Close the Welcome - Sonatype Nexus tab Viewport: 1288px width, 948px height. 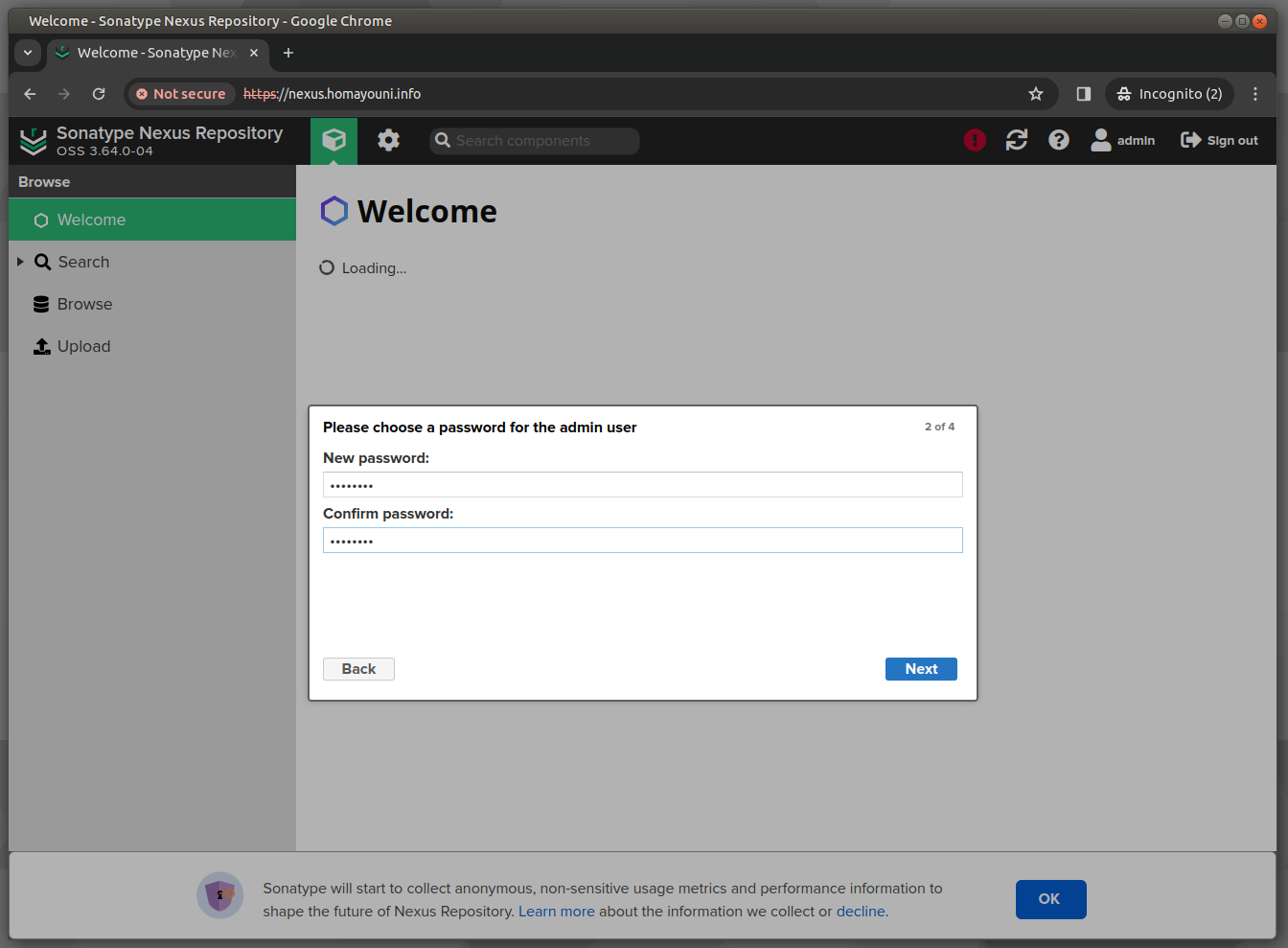tap(254, 53)
